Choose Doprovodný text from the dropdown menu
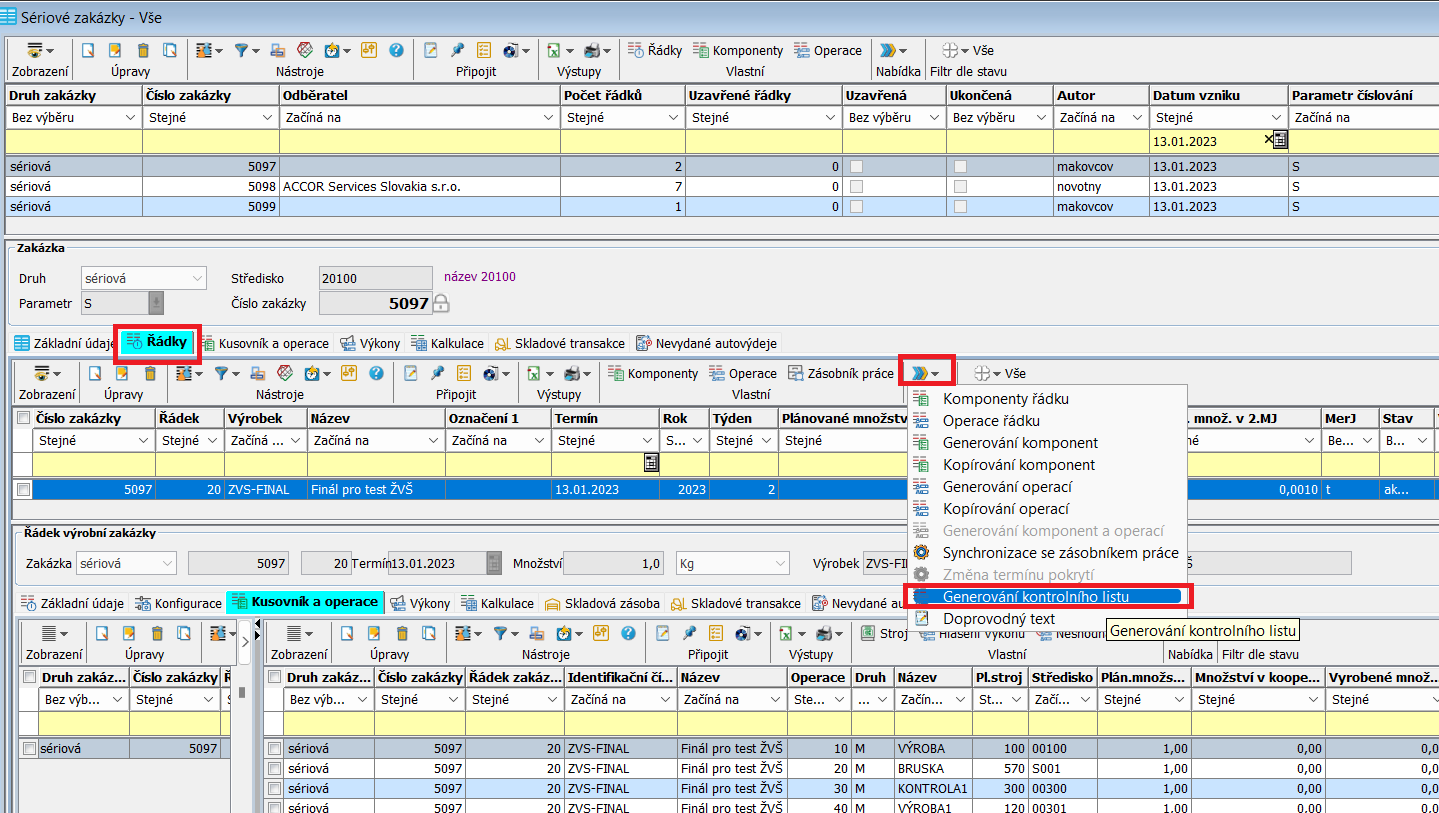The image size is (1439, 813). point(998,619)
